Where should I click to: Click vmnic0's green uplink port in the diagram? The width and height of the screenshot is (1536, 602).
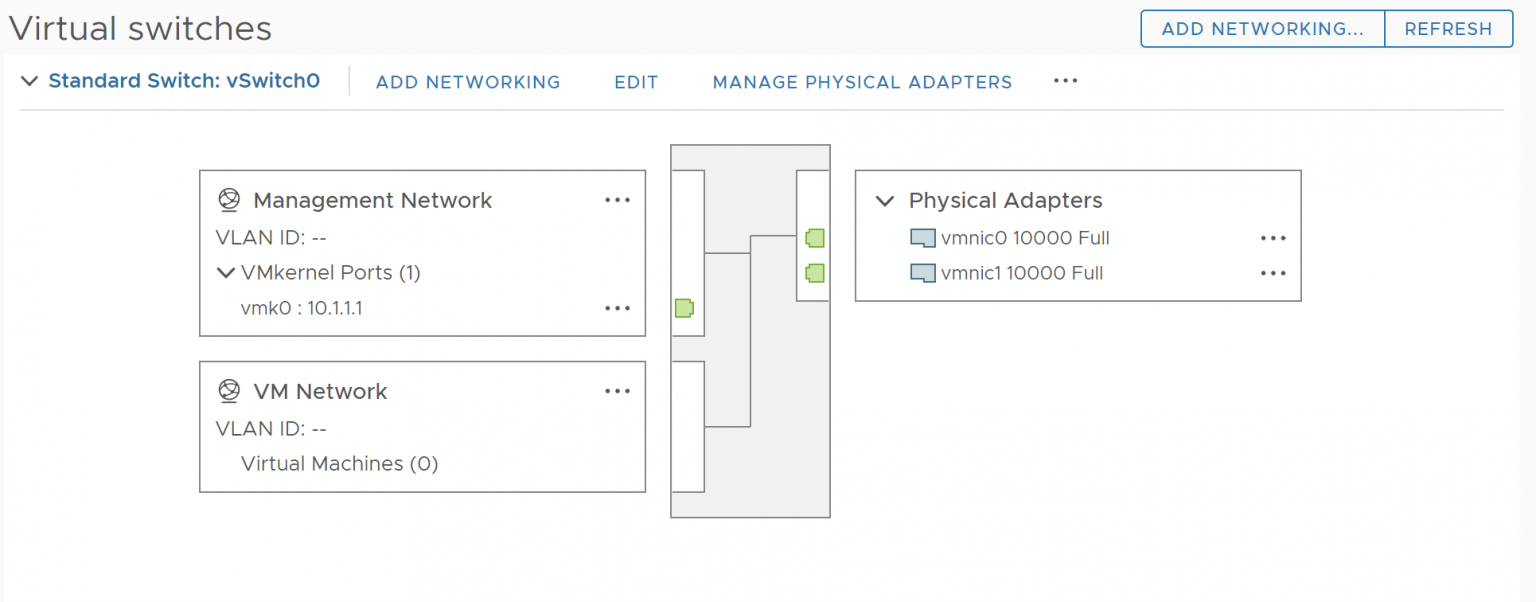click(x=814, y=238)
